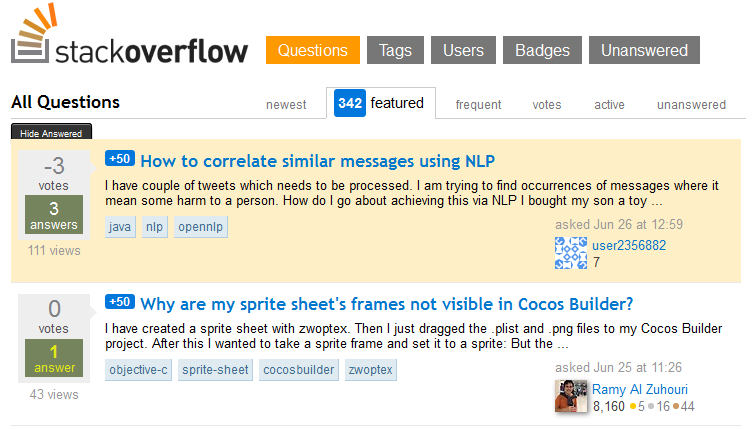
Task: Click Ramy Al Zuhouri's profile photo
Action: pyautogui.click(x=571, y=396)
